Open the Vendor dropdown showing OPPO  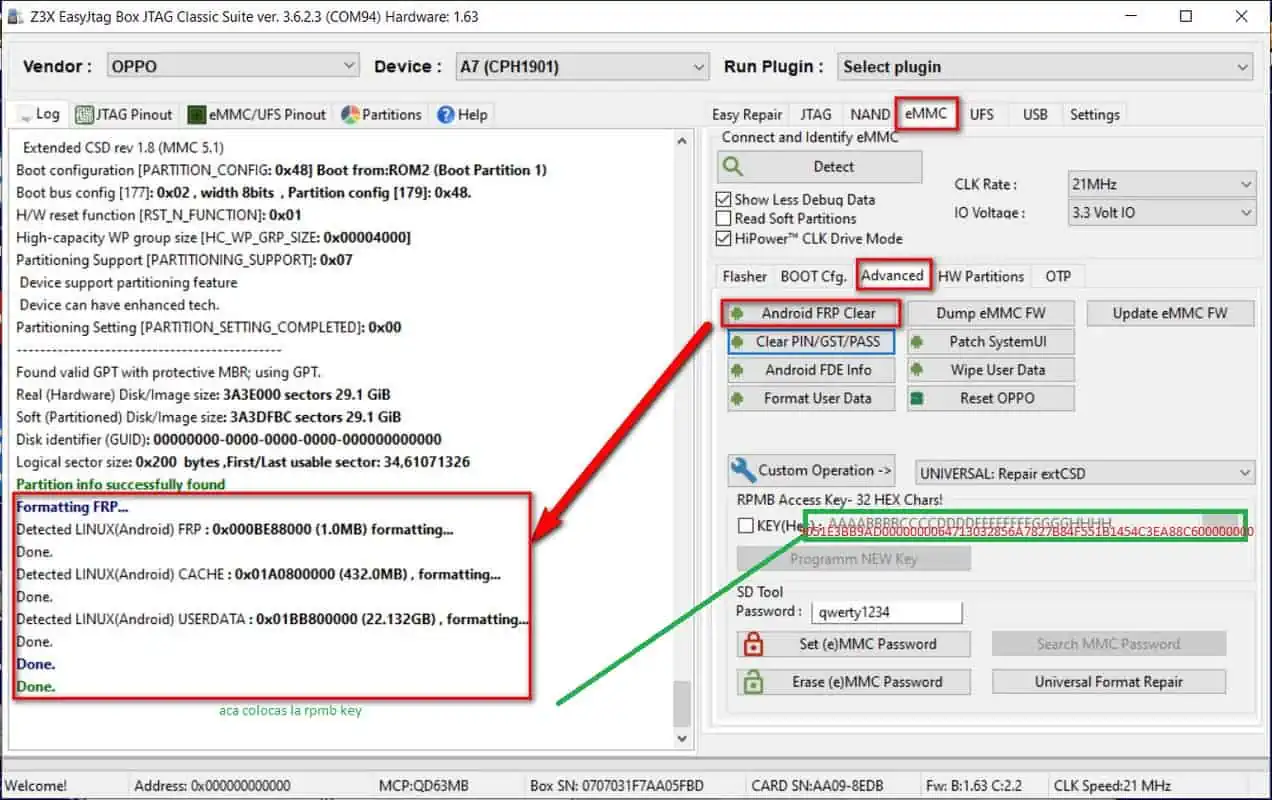pyautogui.click(x=232, y=66)
